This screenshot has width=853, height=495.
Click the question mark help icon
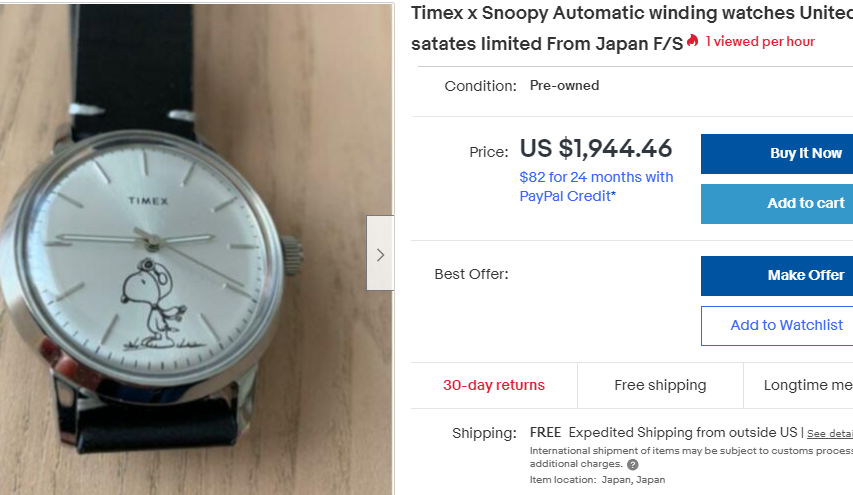tap(633, 465)
